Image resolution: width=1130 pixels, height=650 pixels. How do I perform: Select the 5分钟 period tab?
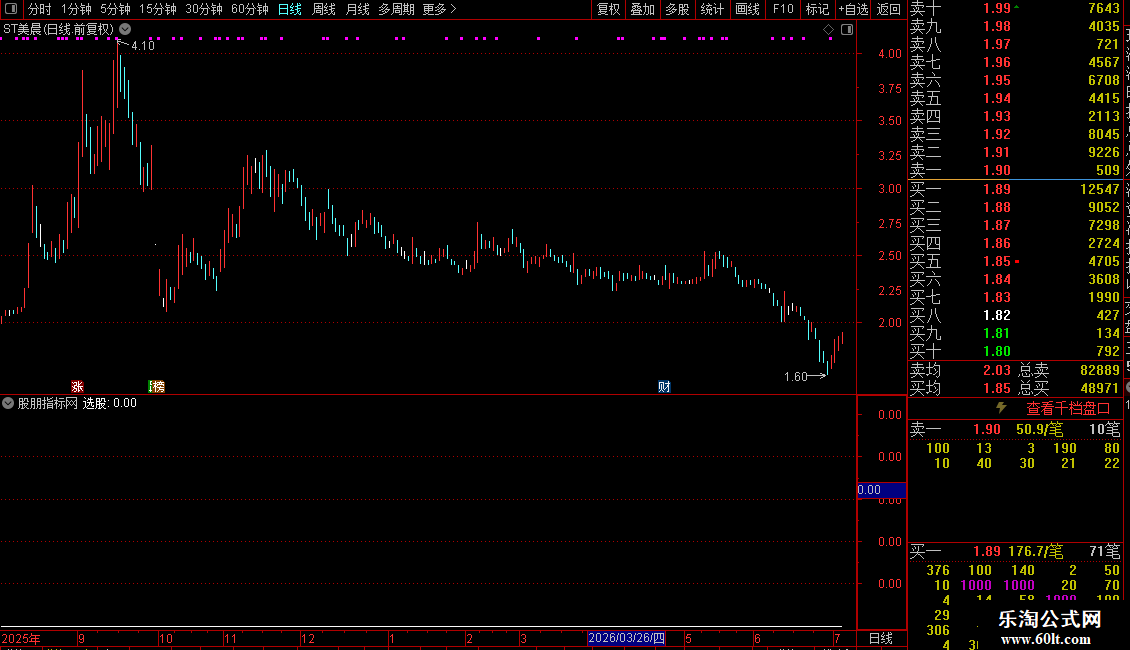pos(115,9)
